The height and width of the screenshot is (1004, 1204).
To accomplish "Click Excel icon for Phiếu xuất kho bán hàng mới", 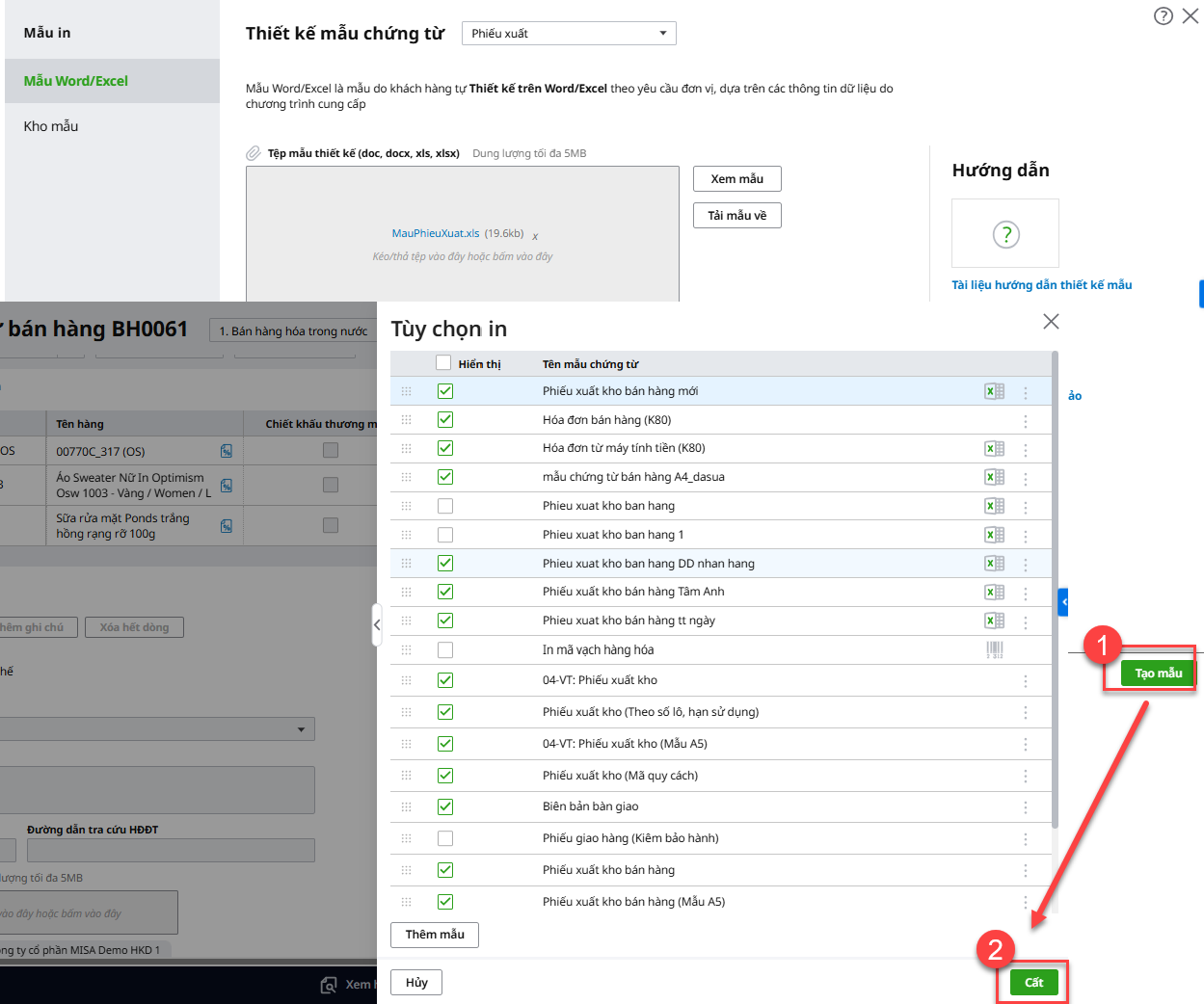I will coord(994,391).
